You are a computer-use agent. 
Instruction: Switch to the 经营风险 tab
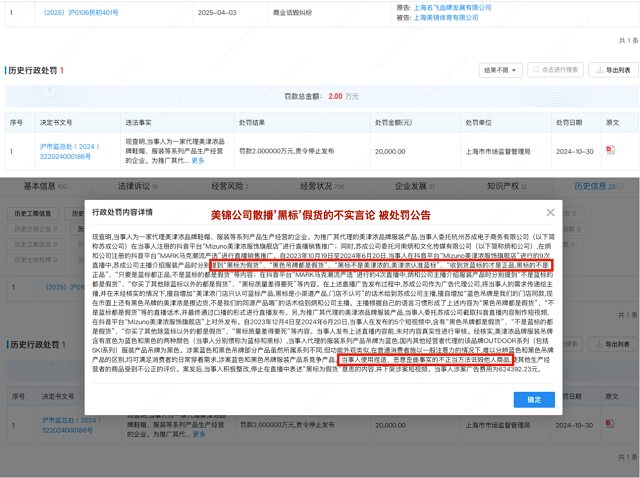coord(230,186)
